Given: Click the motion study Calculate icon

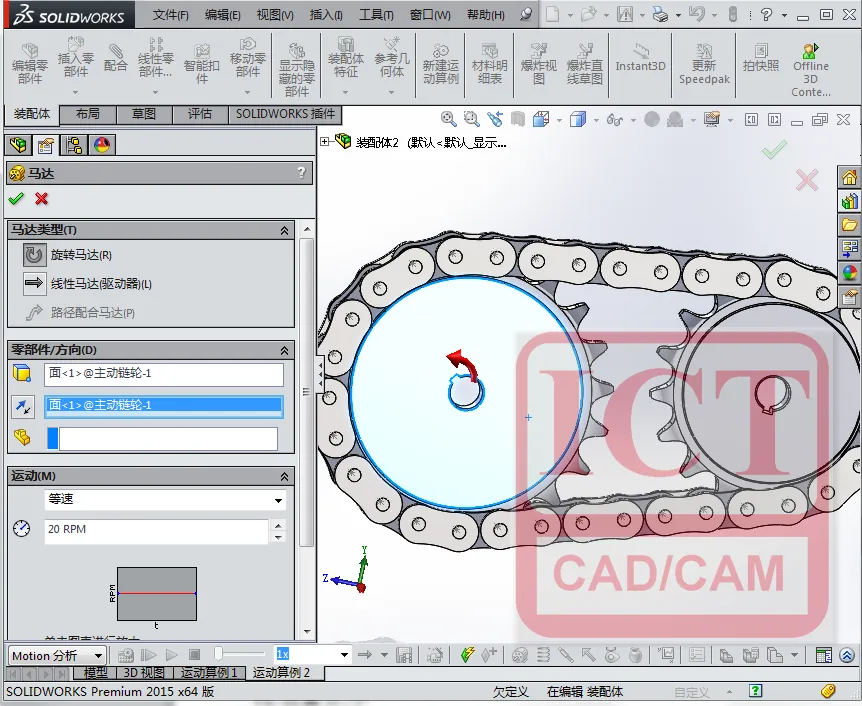Looking at the screenshot, I should pyautogui.click(x=125, y=655).
